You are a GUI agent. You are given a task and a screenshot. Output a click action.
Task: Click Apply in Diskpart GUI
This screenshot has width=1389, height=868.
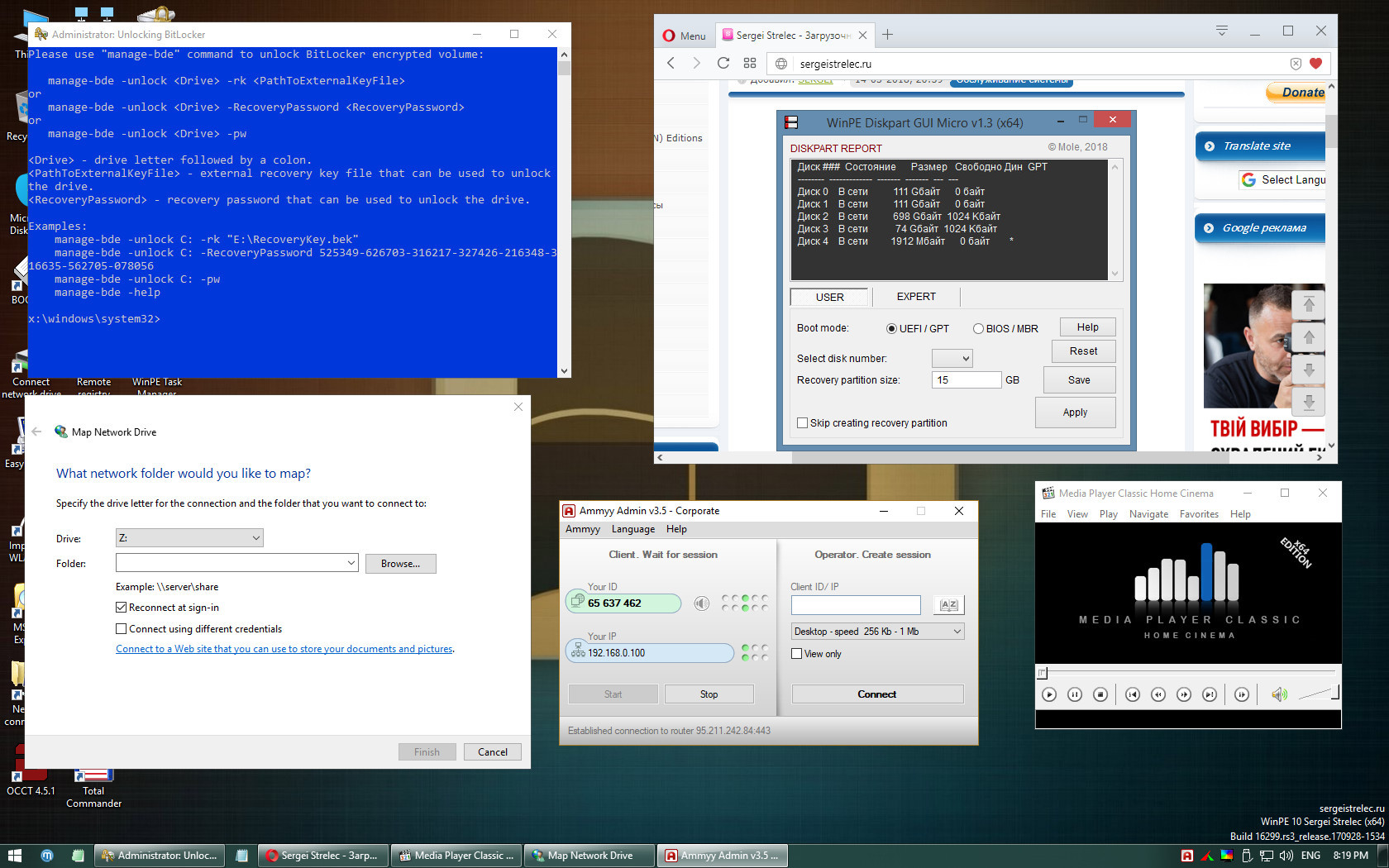1075,413
